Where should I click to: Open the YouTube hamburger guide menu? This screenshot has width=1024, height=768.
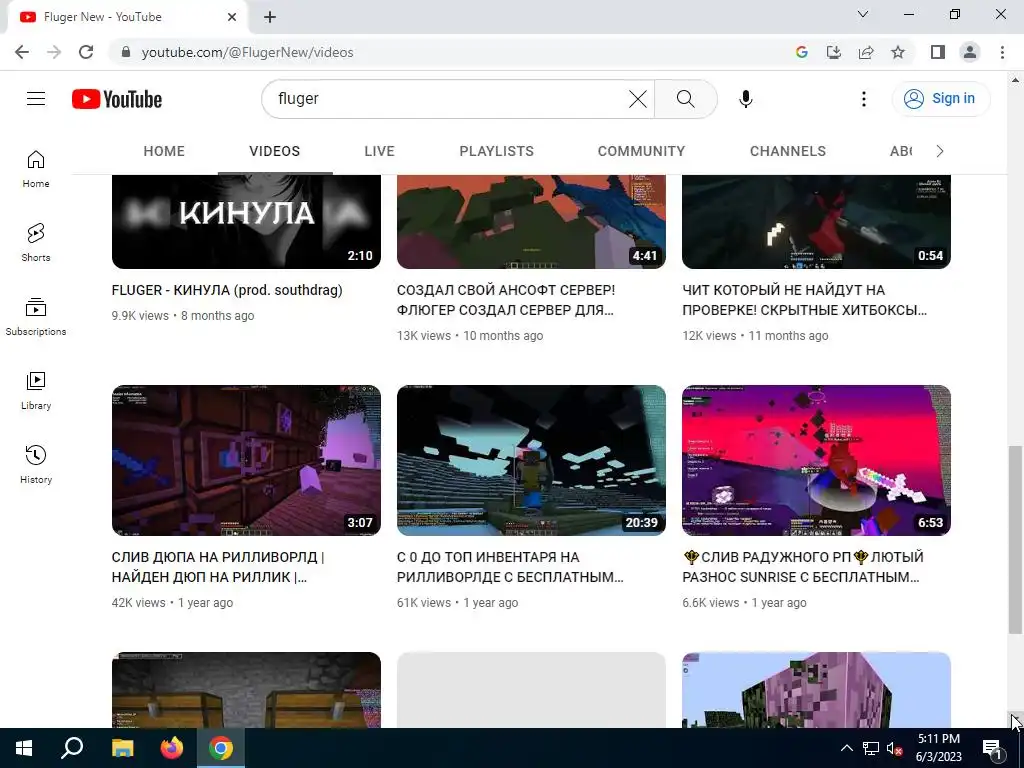pos(36,99)
